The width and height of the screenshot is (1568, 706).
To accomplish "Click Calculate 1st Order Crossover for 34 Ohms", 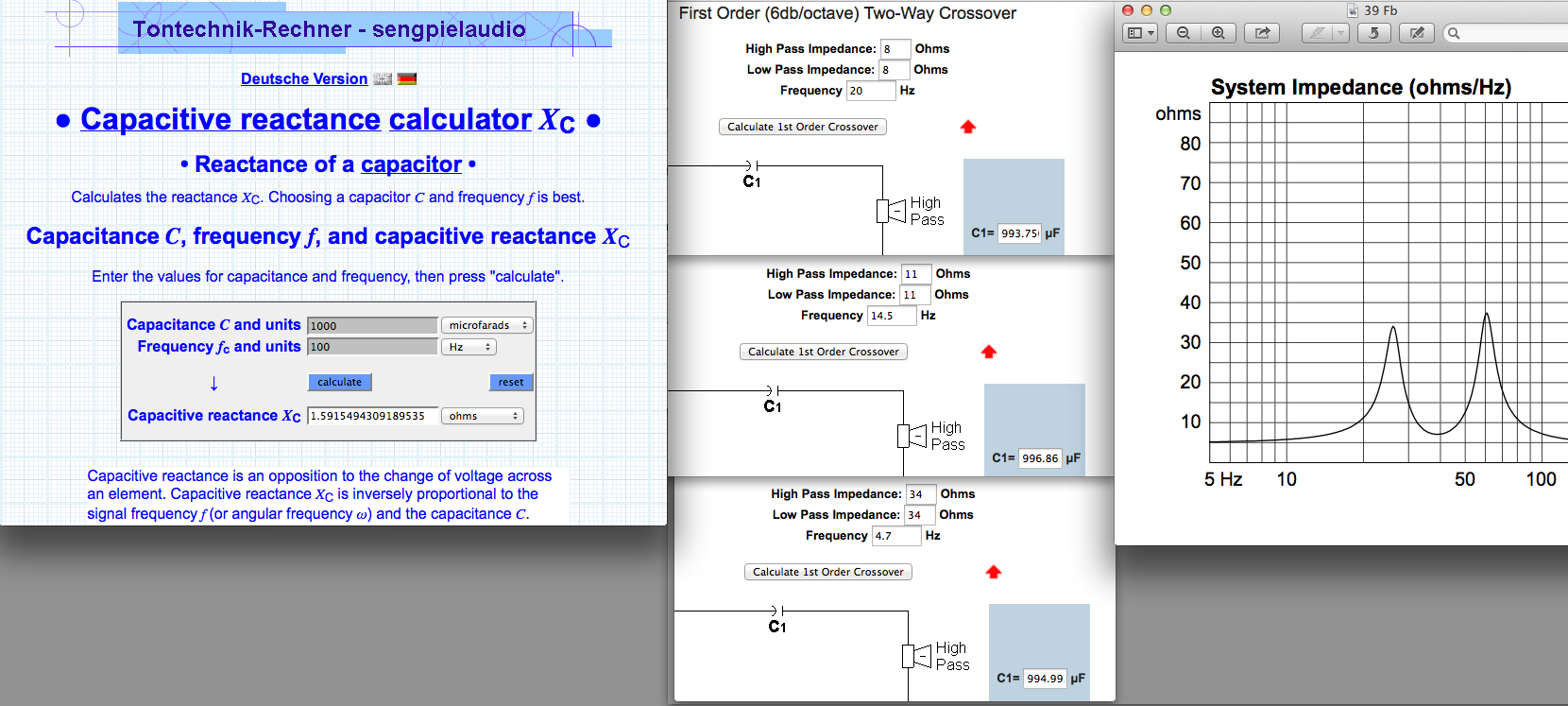I will click(828, 572).
